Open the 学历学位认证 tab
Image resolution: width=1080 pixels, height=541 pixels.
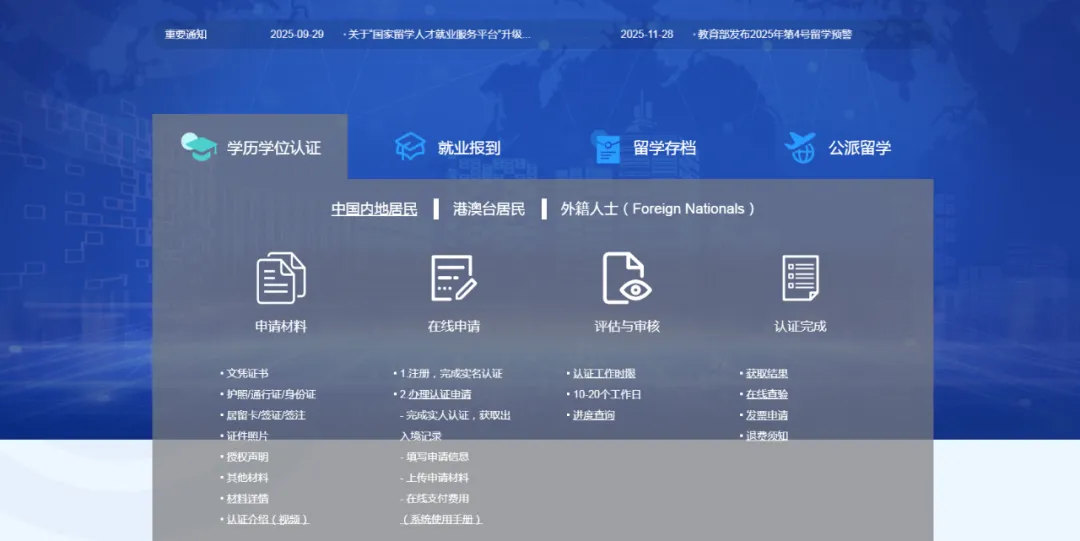[250, 147]
